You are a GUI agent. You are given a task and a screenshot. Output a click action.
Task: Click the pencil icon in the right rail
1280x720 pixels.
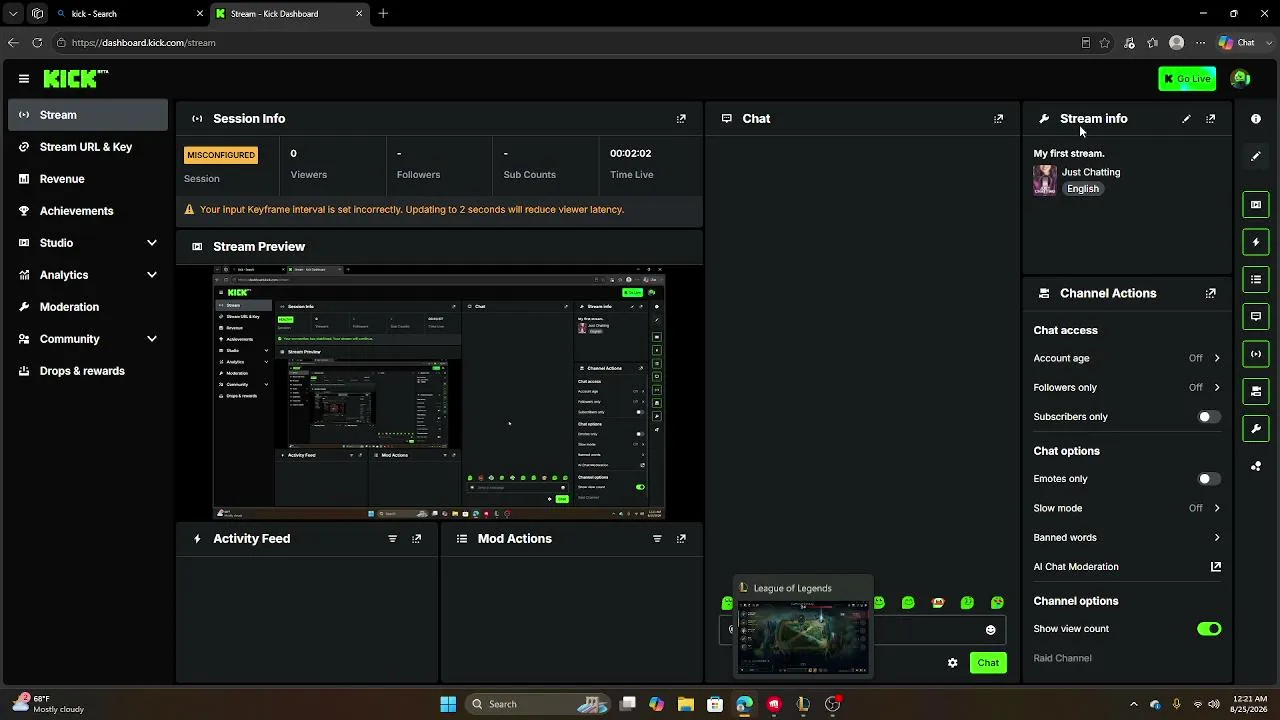click(1256, 156)
